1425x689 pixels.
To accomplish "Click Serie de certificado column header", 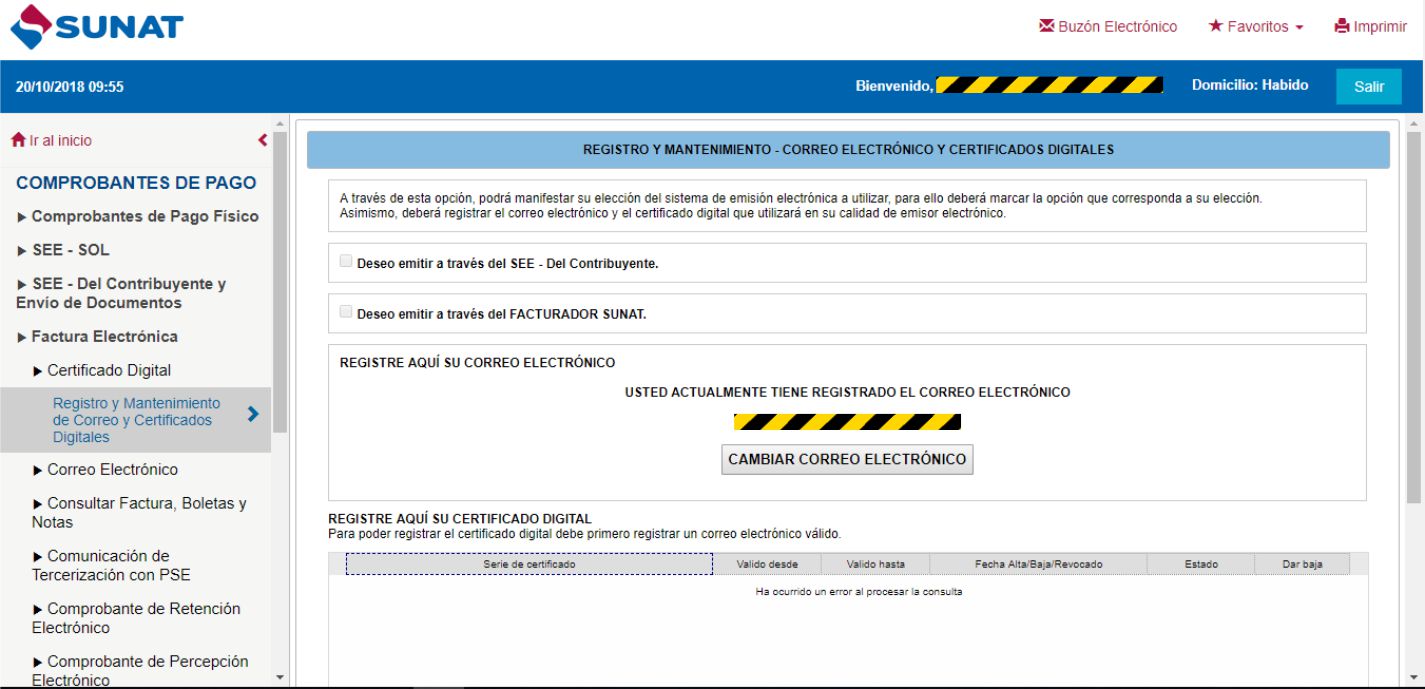I will coord(529,564).
